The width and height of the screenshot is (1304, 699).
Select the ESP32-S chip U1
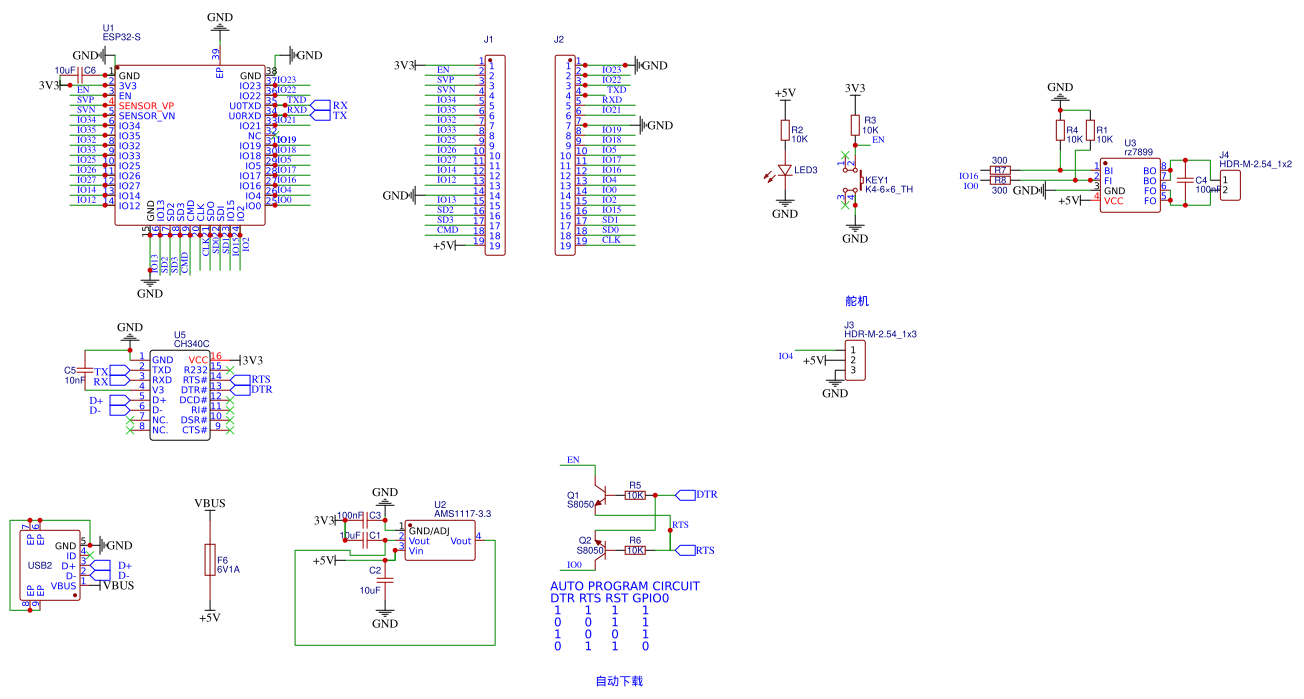coord(190,146)
